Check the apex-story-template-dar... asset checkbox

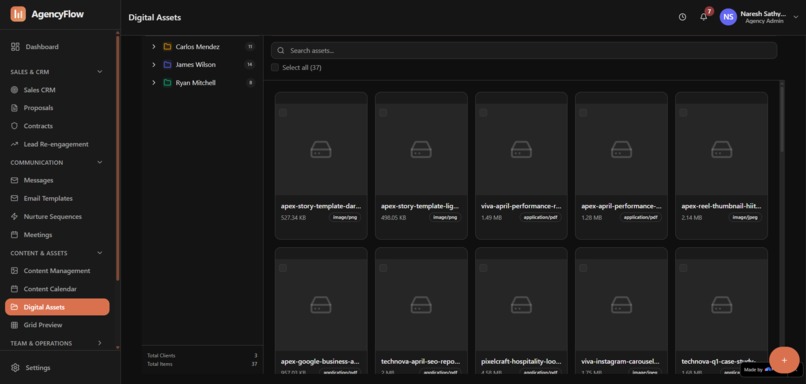click(x=283, y=113)
